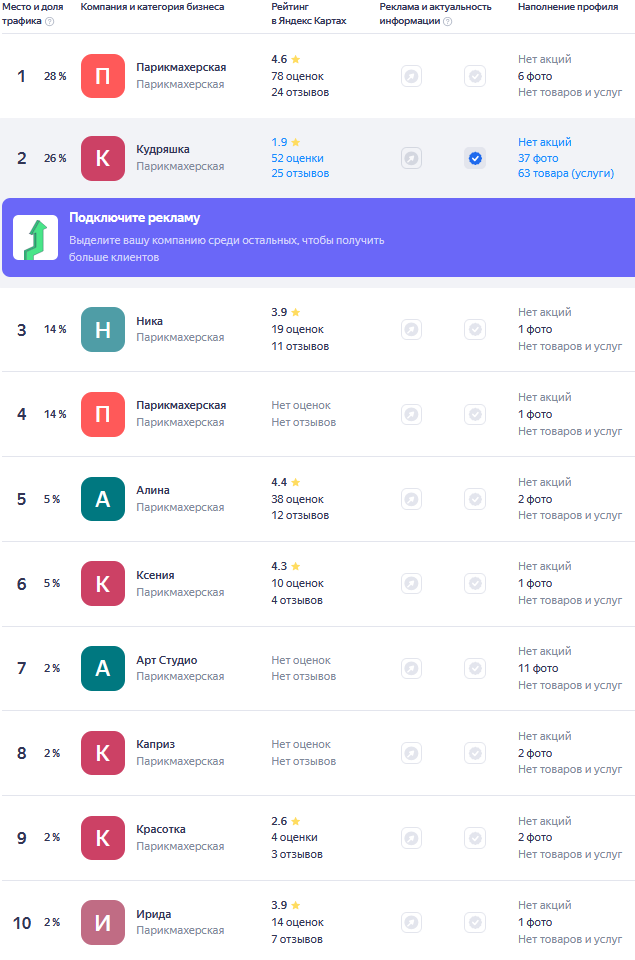Click the advertising indicator icon for Ника
Viewport: 635px width, 960px height.
pos(411,329)
